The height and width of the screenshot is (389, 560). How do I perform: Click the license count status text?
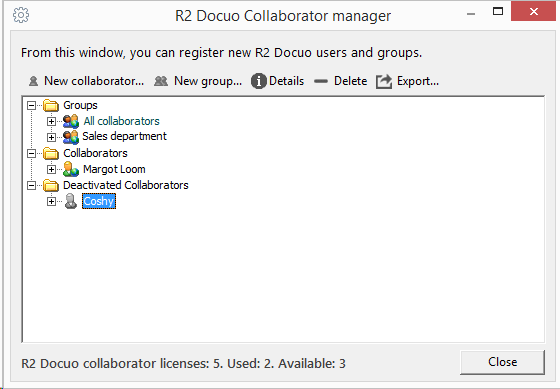point(183,364)
